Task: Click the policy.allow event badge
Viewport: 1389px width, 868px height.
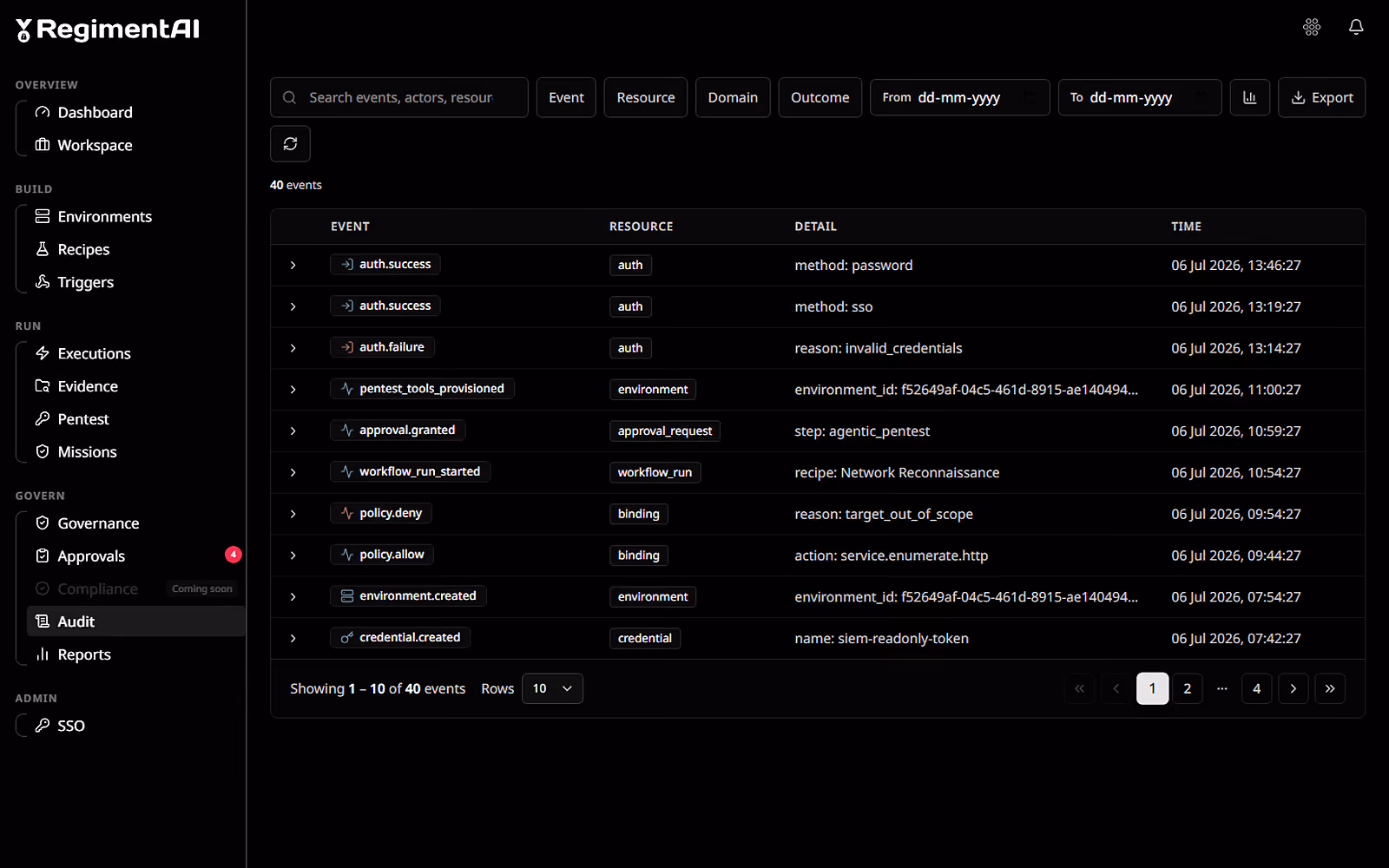Action: pos(382,555)
